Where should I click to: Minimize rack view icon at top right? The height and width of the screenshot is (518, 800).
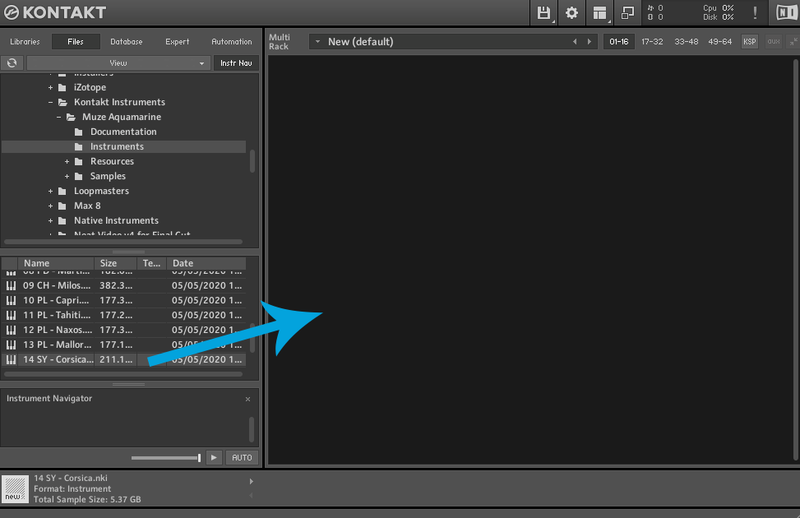coord(793,42)
